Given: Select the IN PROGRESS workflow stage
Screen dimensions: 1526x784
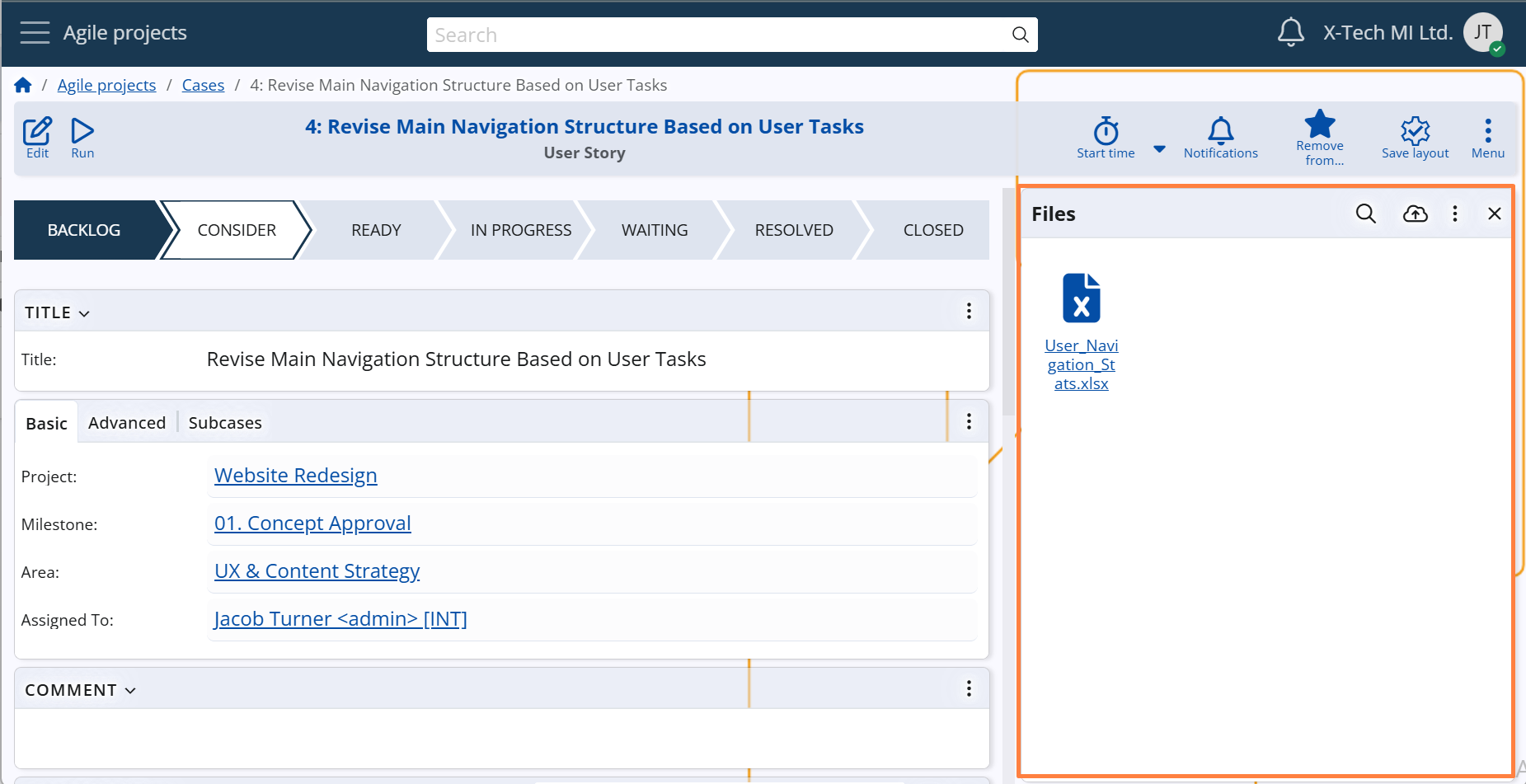Looking at the screenshot, I should tap(520, 231).
